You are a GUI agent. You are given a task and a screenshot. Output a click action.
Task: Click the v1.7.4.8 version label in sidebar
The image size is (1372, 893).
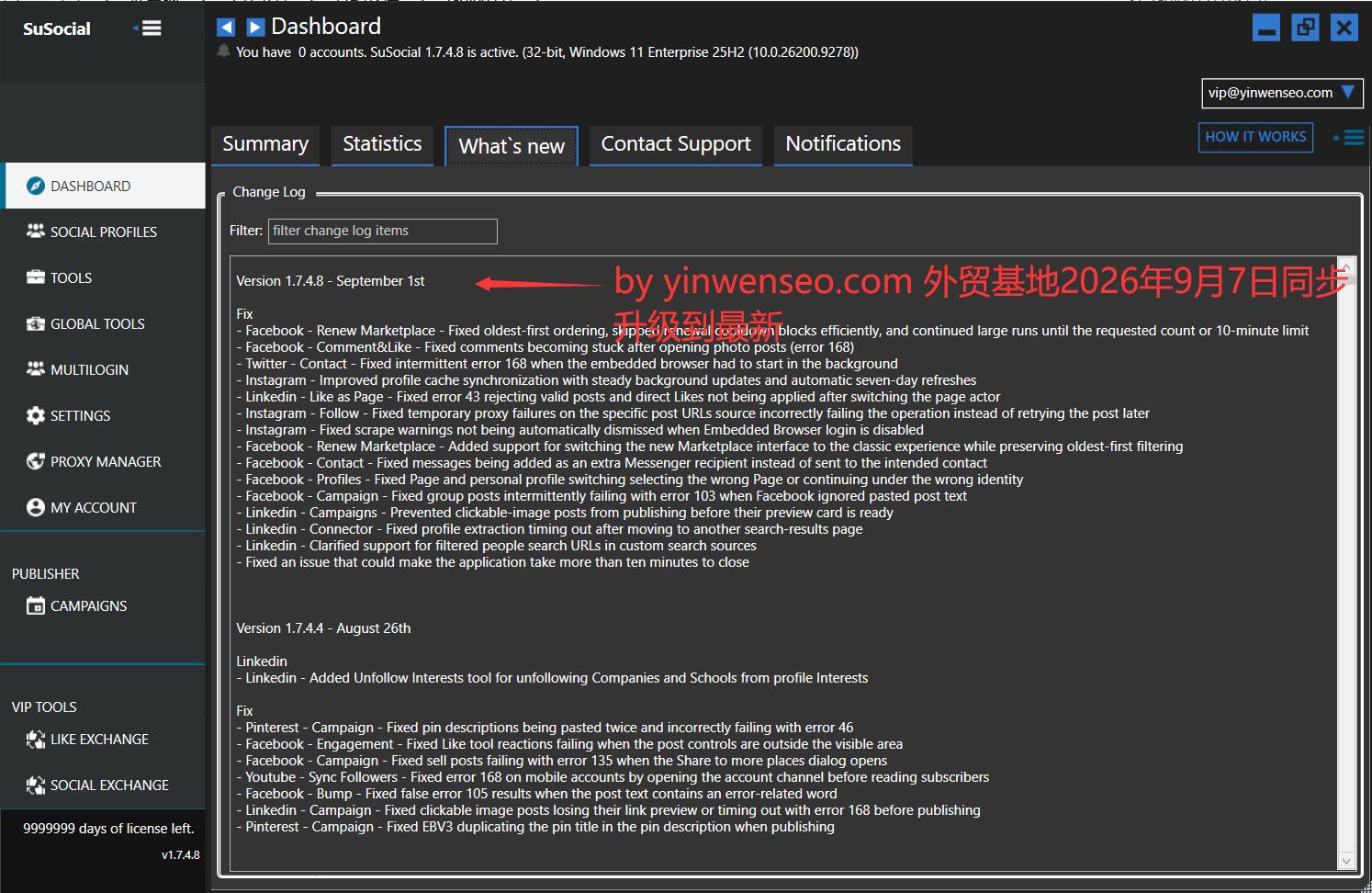click(181, 854)
